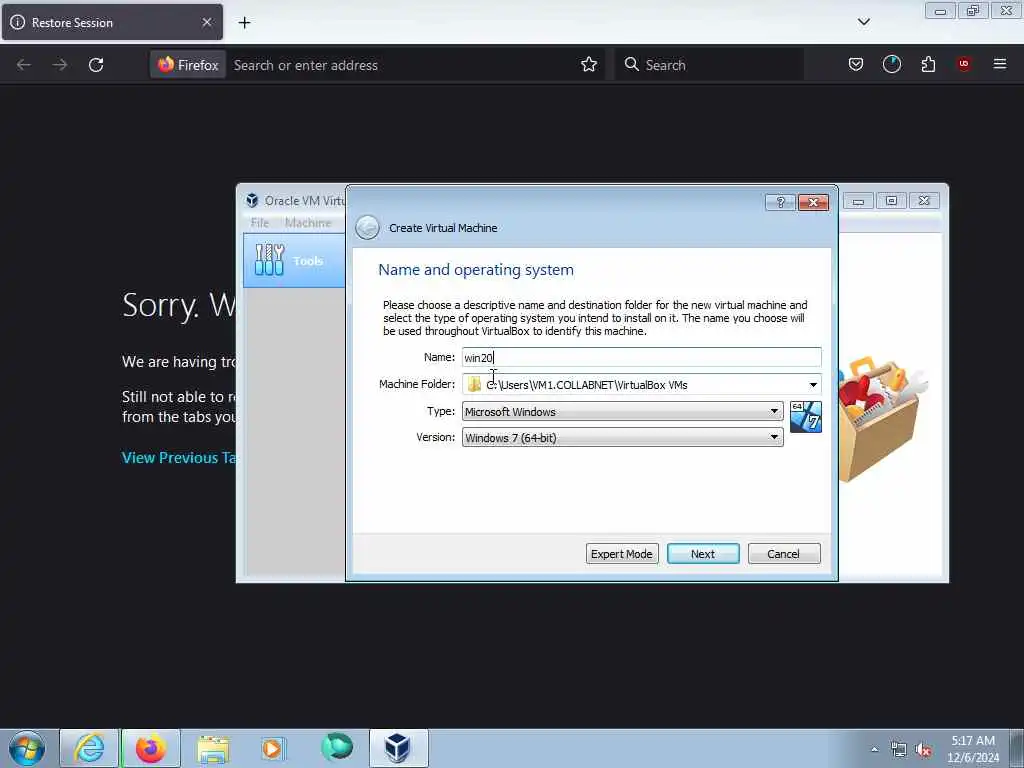This screenshot has height=768, width=1024.
Task: Open the Windows Start button
Action: (27, 748)
